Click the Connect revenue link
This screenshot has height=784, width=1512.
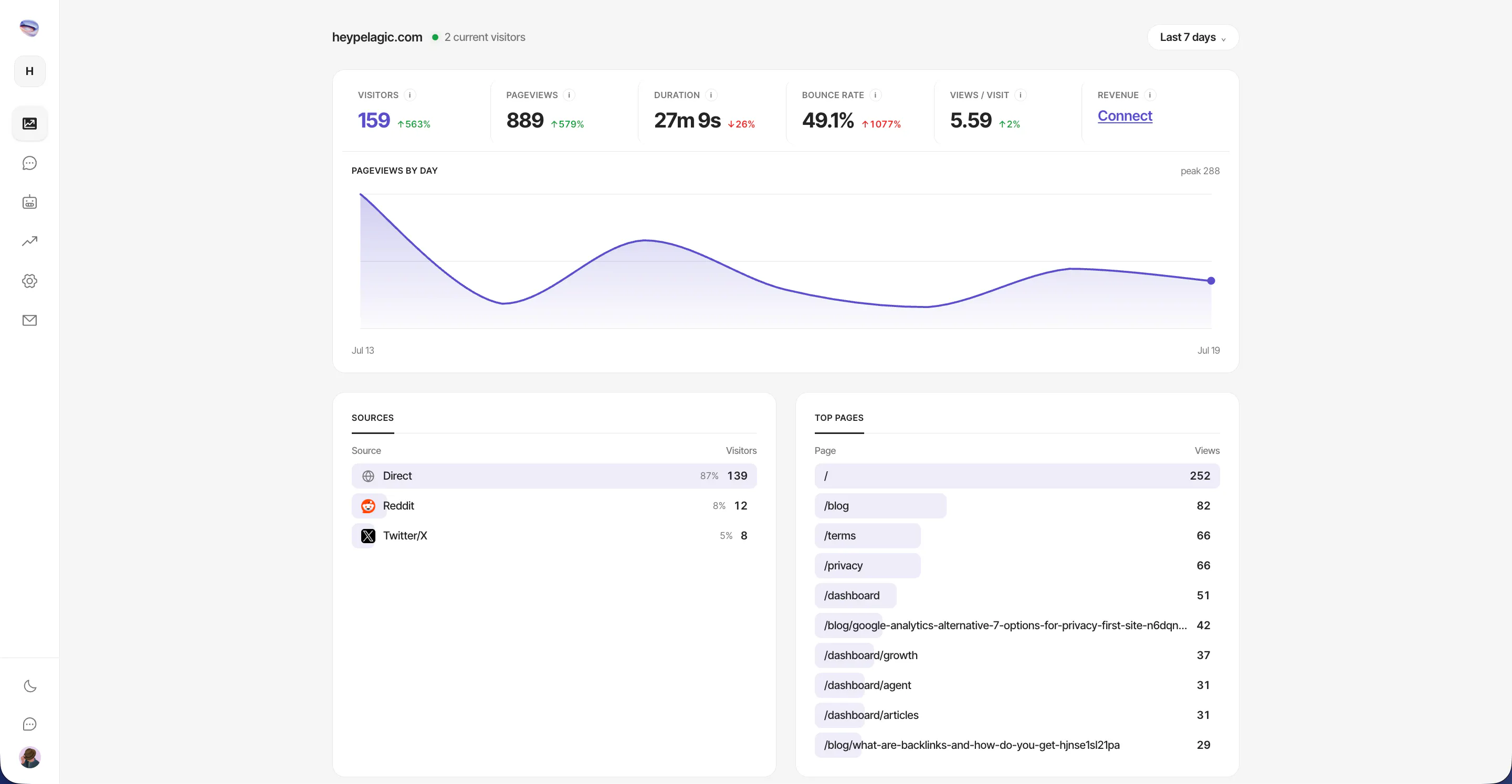1125,116
